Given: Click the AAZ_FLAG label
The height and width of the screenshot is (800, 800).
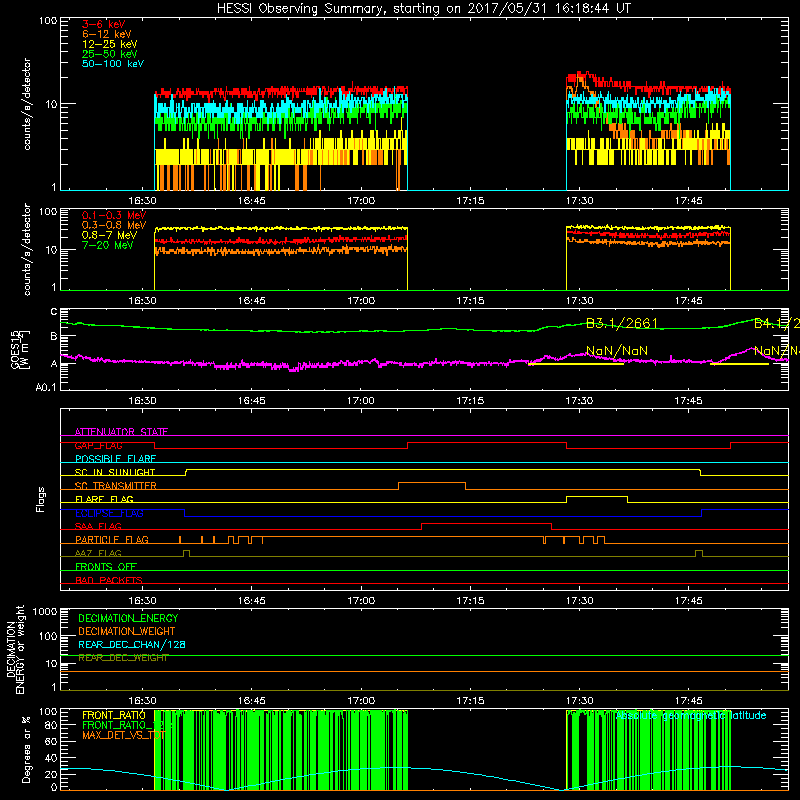Looking at the screenshot, I should [98, 554].
